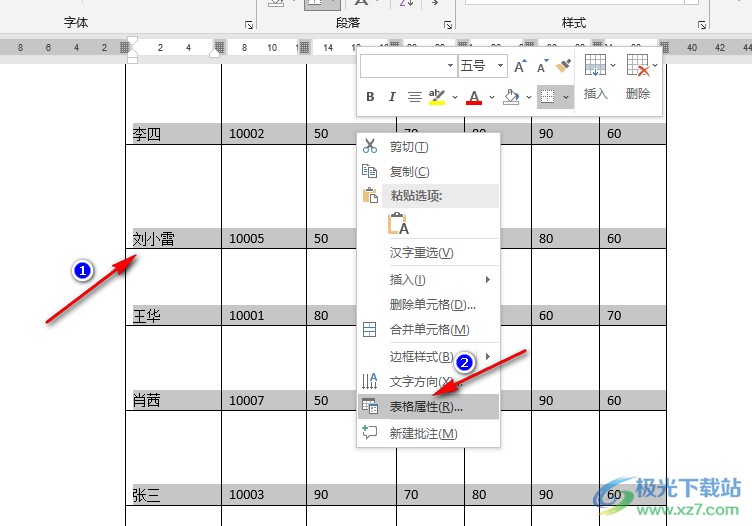Click the scissors cut icon
The image size is (752, 526).
370,146
